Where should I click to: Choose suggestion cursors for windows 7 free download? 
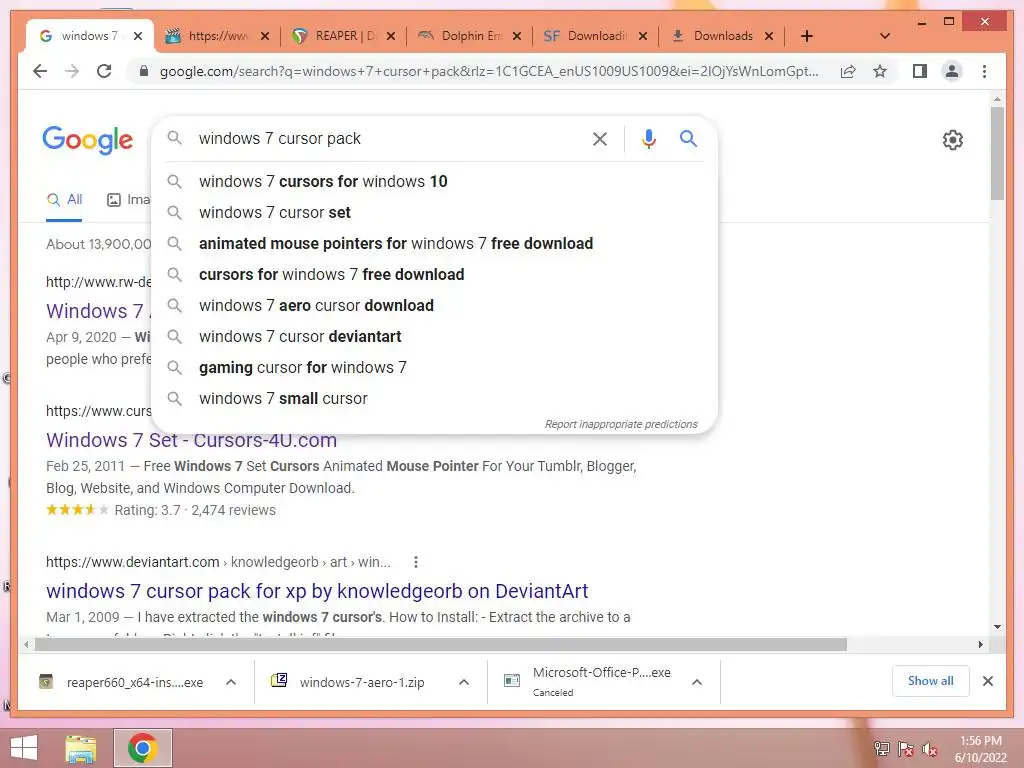tap(434, 274)
